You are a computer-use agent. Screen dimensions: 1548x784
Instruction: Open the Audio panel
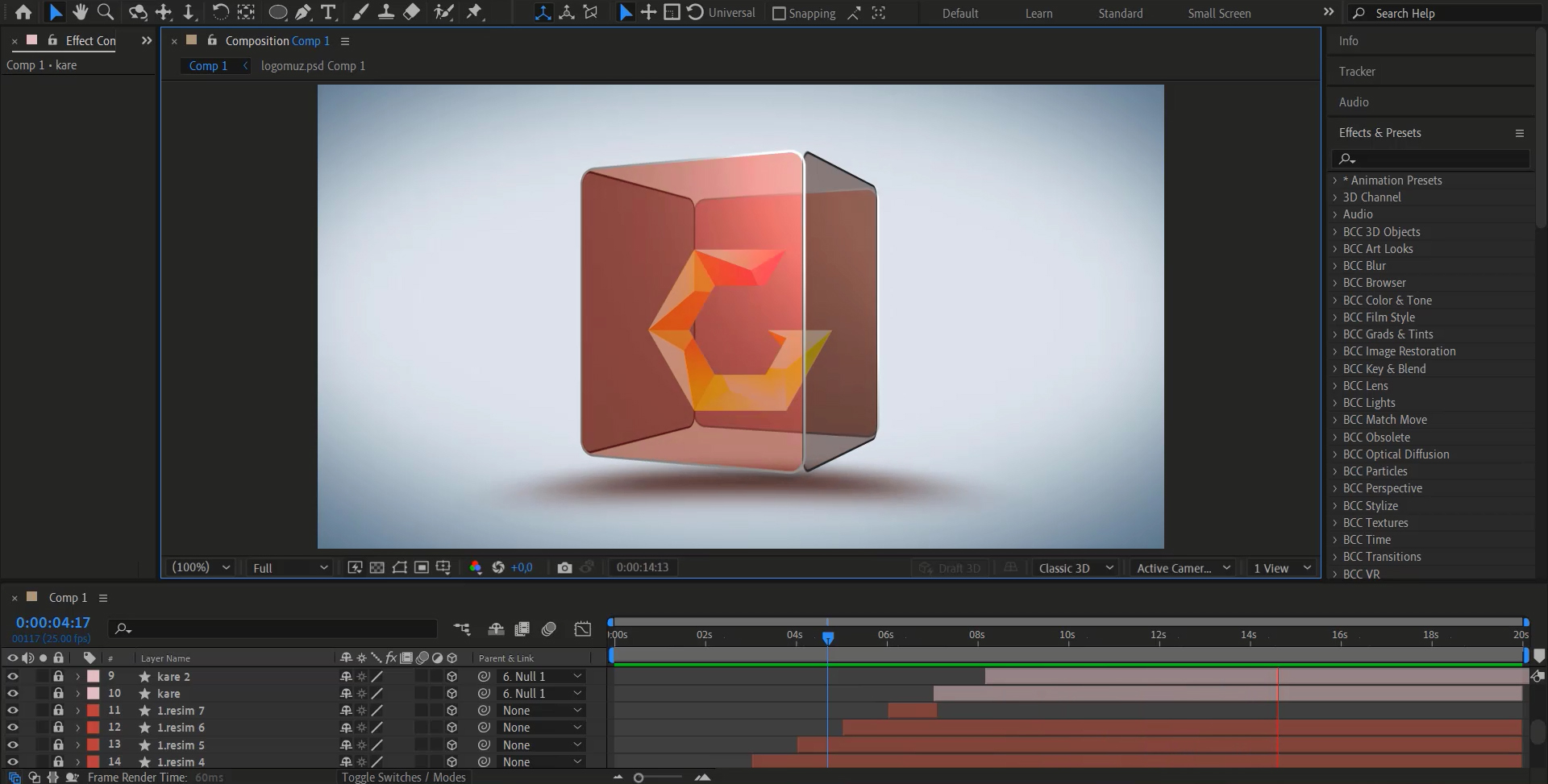coord(1354,102)
